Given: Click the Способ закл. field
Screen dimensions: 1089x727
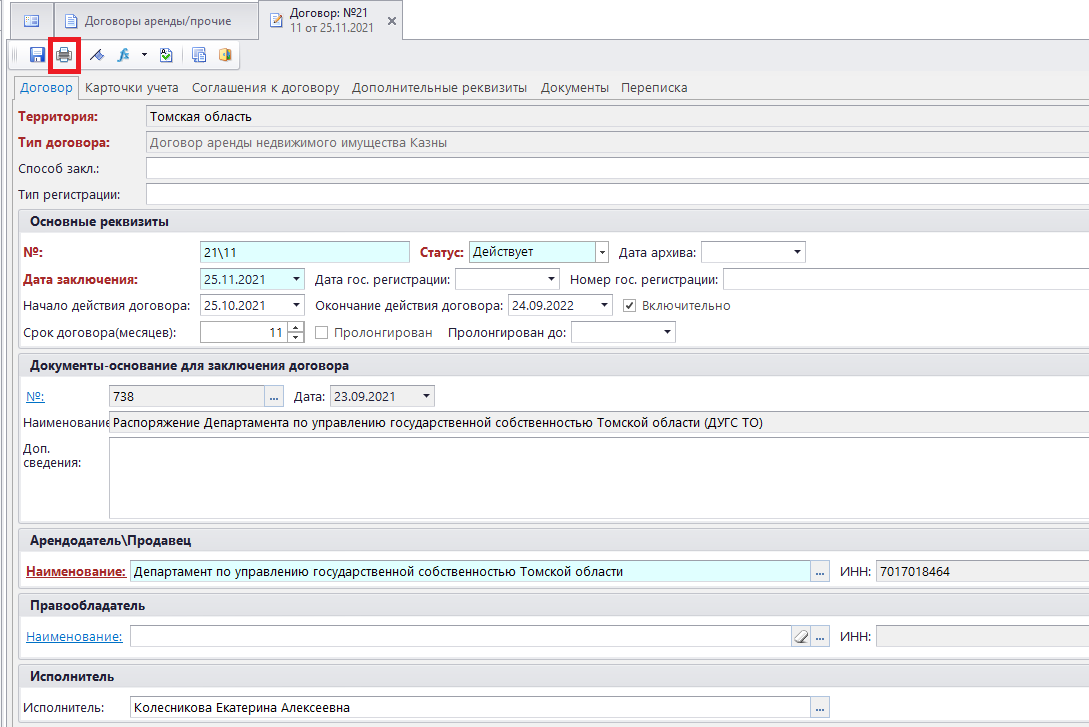Looking at the screenshot, I should pyautogui.click(x=617, y=169).
